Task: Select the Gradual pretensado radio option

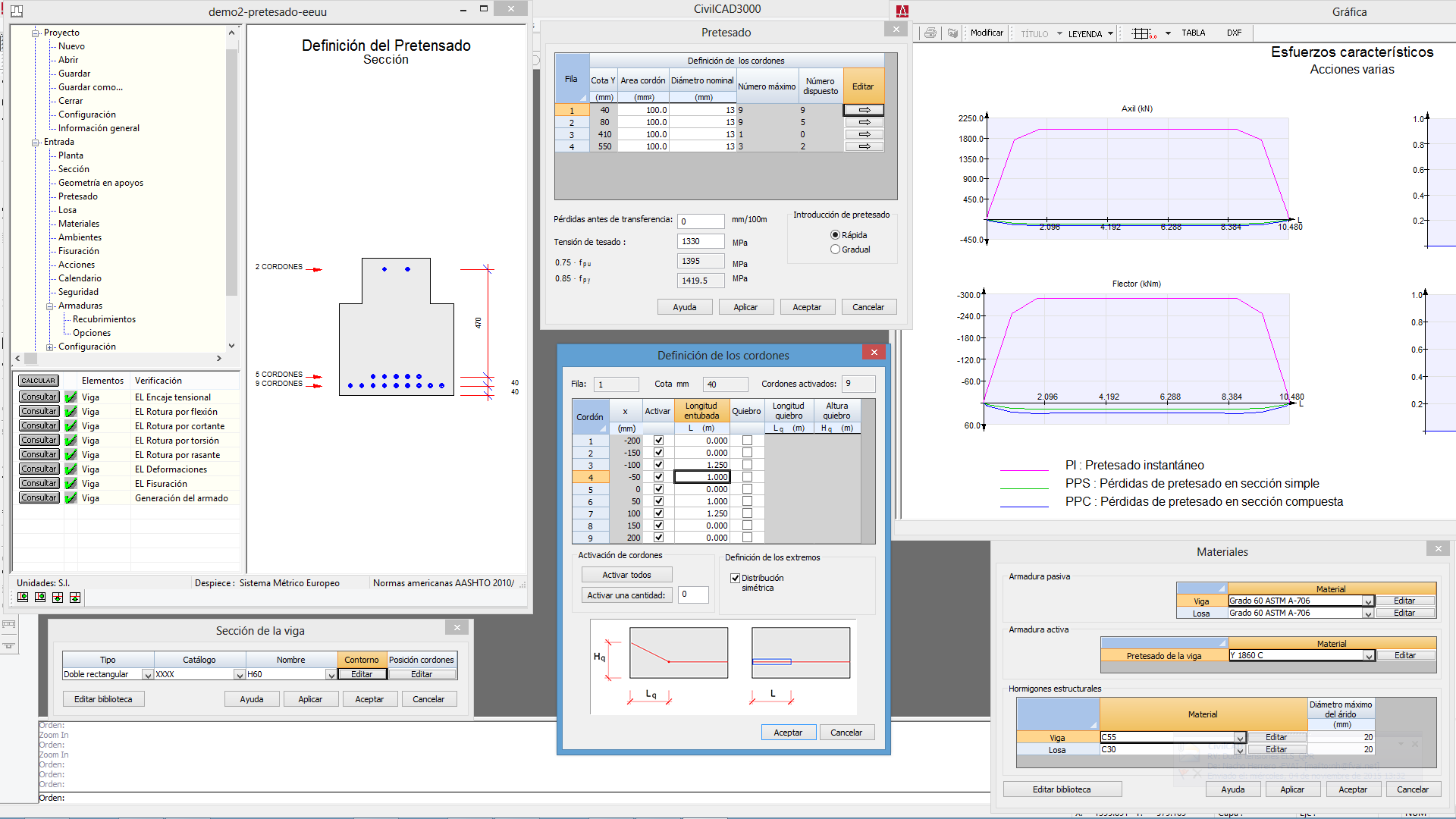Action: coord(835,249)
